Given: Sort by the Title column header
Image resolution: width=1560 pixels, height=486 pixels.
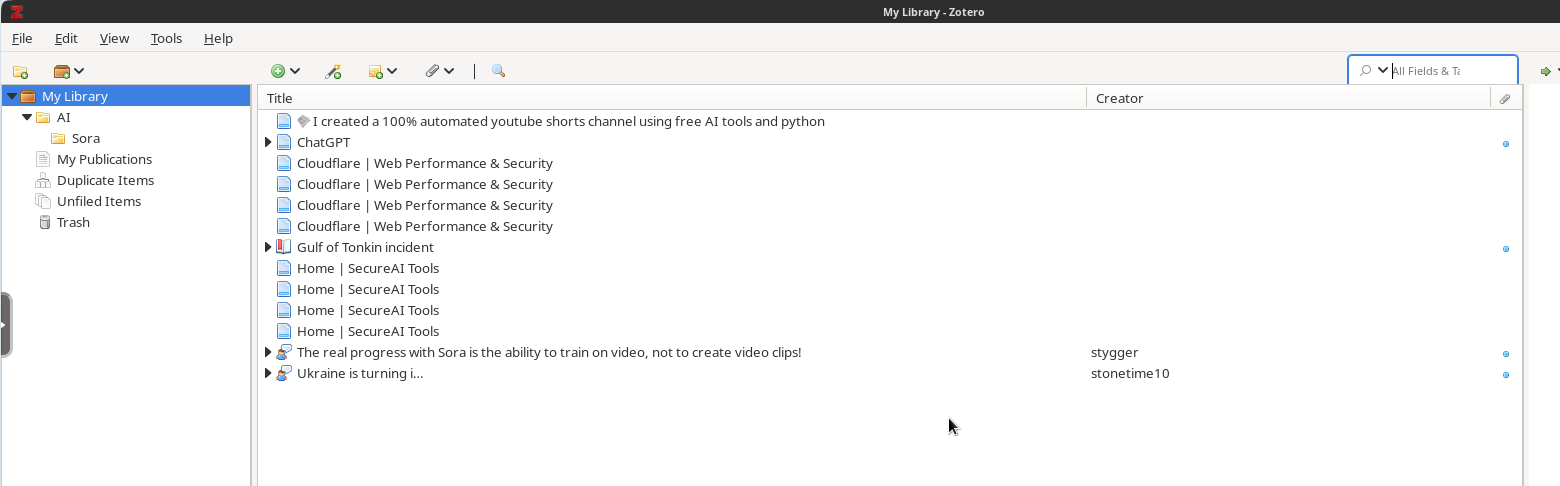Looking at the screenshot, I should 672,98.
